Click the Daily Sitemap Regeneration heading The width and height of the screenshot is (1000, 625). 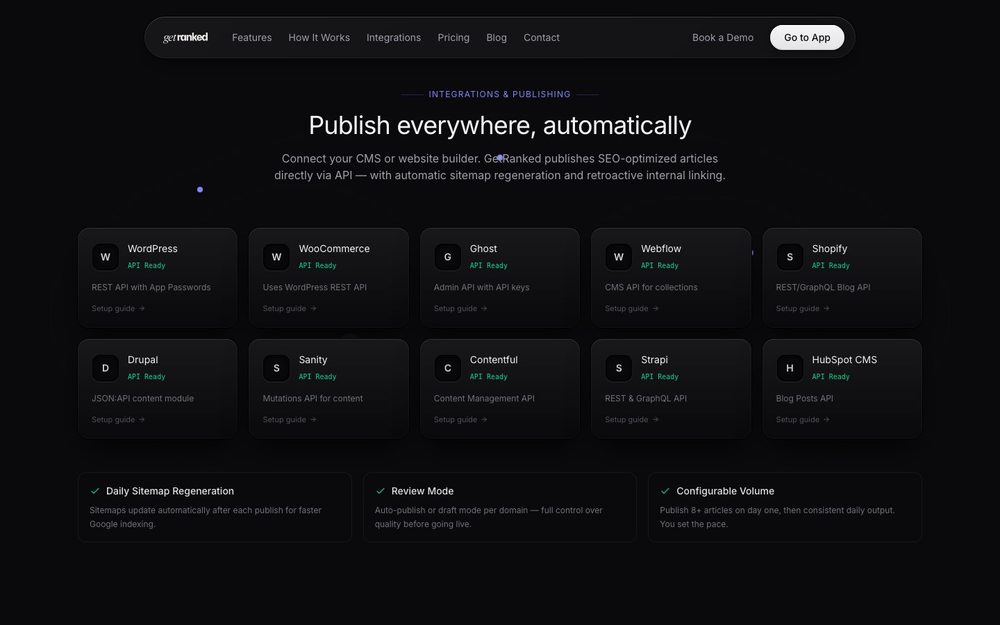pyautogui.click(x=170, y=491)
